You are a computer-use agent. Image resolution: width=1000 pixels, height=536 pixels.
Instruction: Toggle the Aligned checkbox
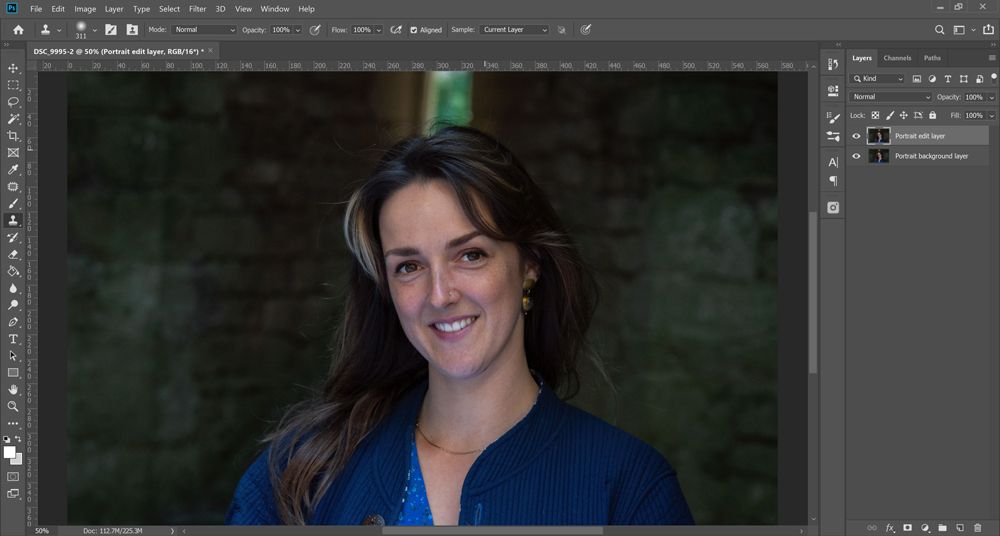coord(414,30)
